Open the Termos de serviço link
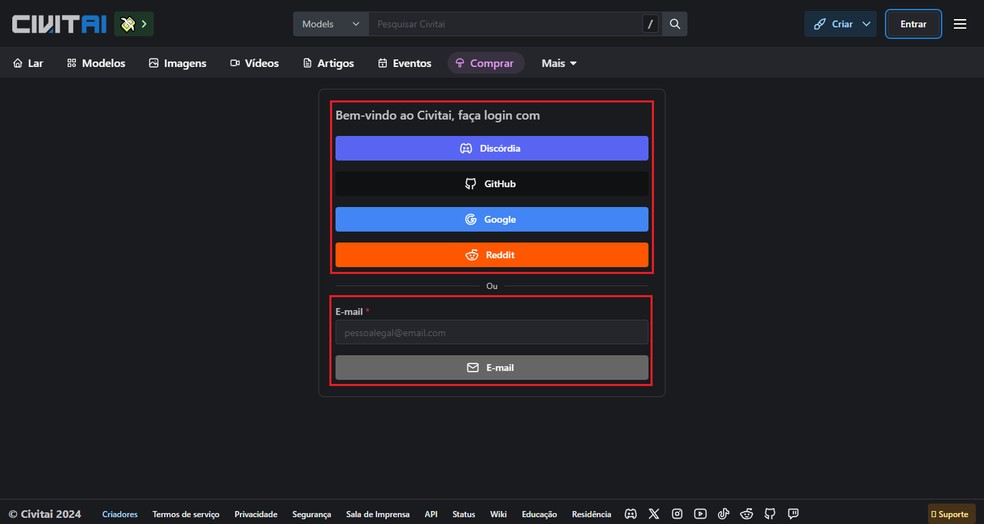Image resolution: width=984 pixels, height=524 pixels. (x=186, y=514)
